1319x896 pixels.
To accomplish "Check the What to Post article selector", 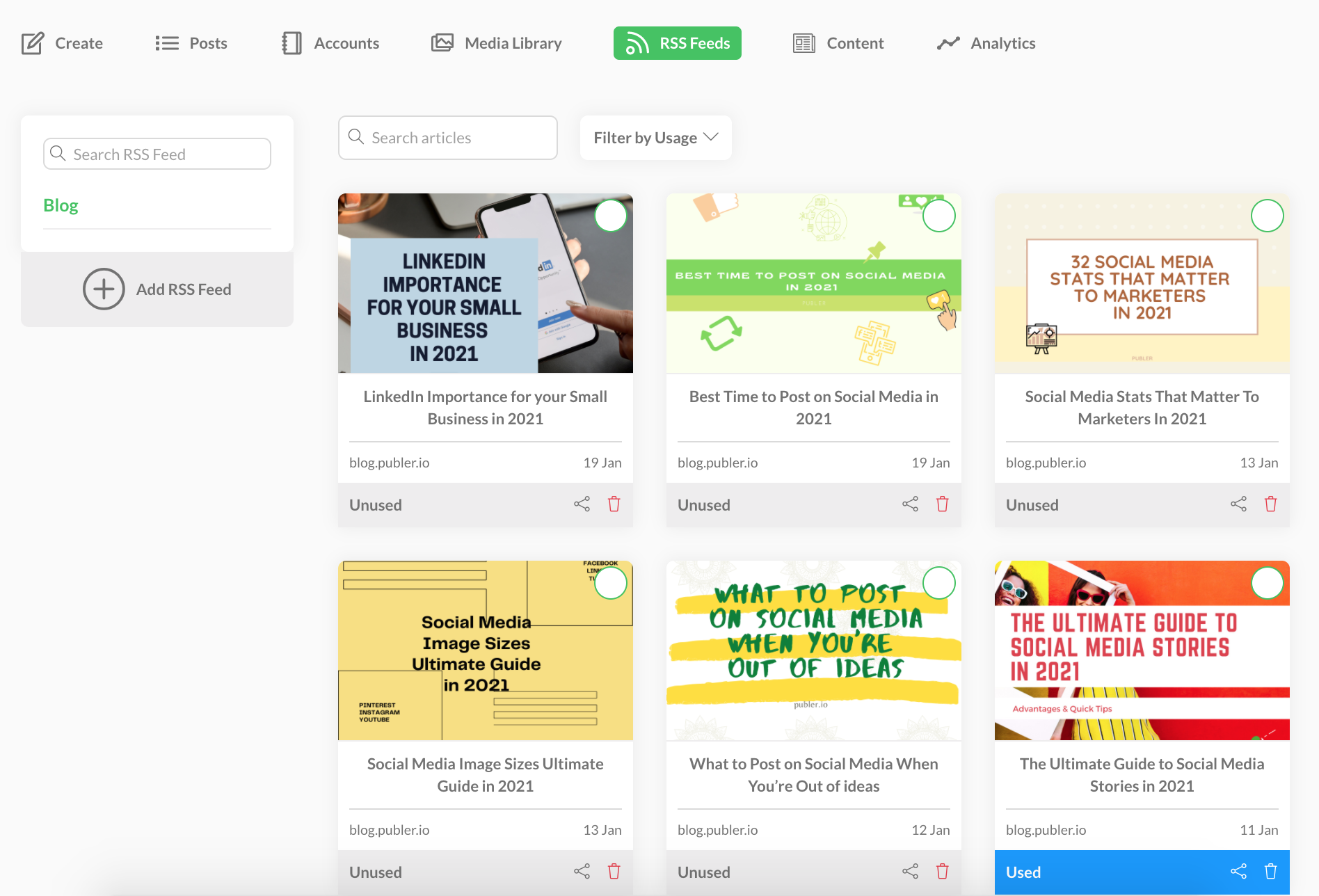I will tap(939, 583).
